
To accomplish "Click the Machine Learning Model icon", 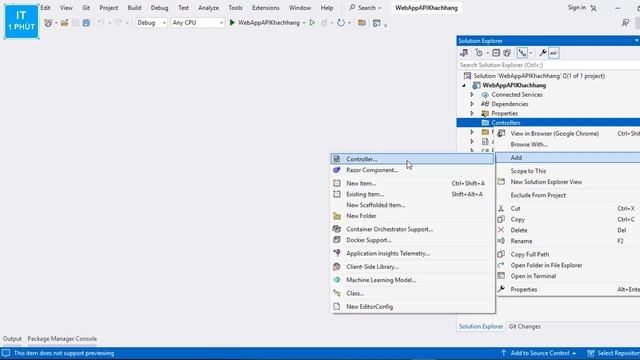I will [337, 280].
